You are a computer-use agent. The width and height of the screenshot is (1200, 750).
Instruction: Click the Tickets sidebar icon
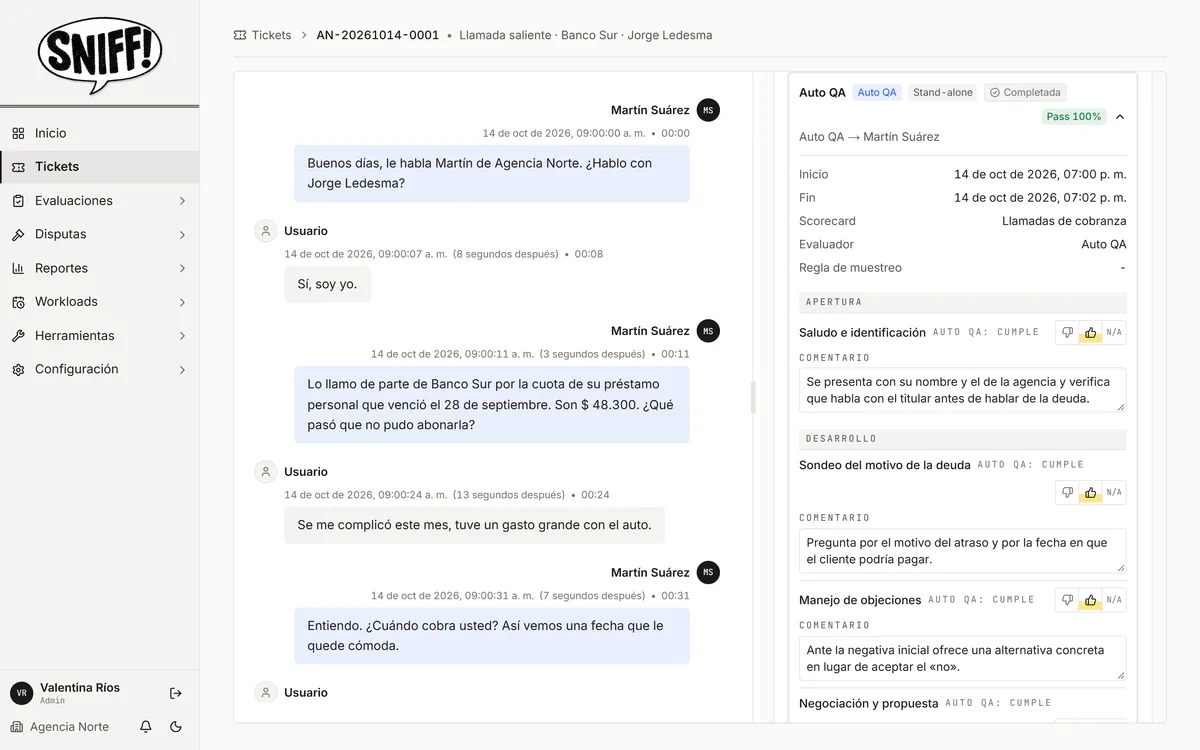(18, 167)
